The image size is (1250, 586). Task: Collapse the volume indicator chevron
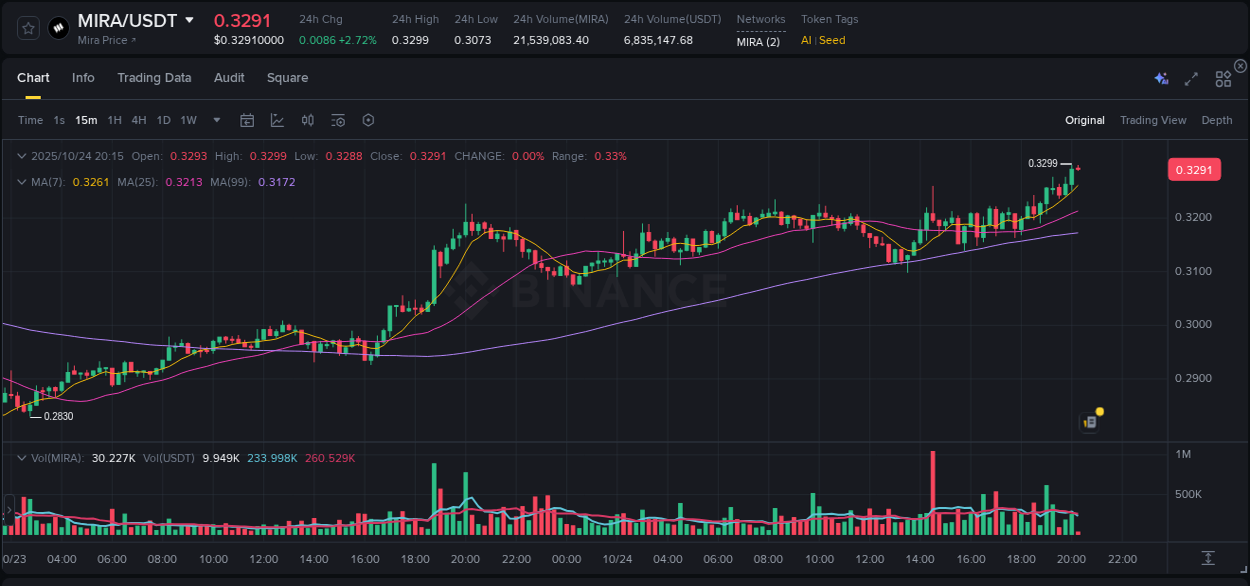coord(21,457)
